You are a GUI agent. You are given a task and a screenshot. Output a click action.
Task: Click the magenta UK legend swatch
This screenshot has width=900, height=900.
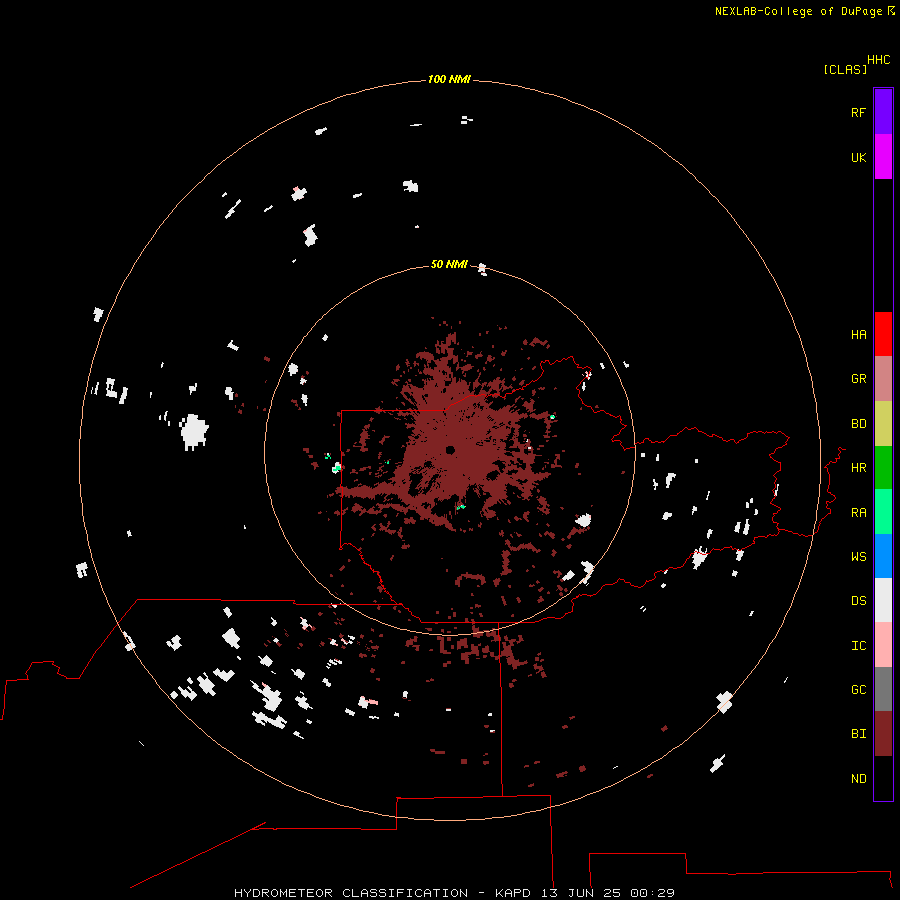point(883,157)
